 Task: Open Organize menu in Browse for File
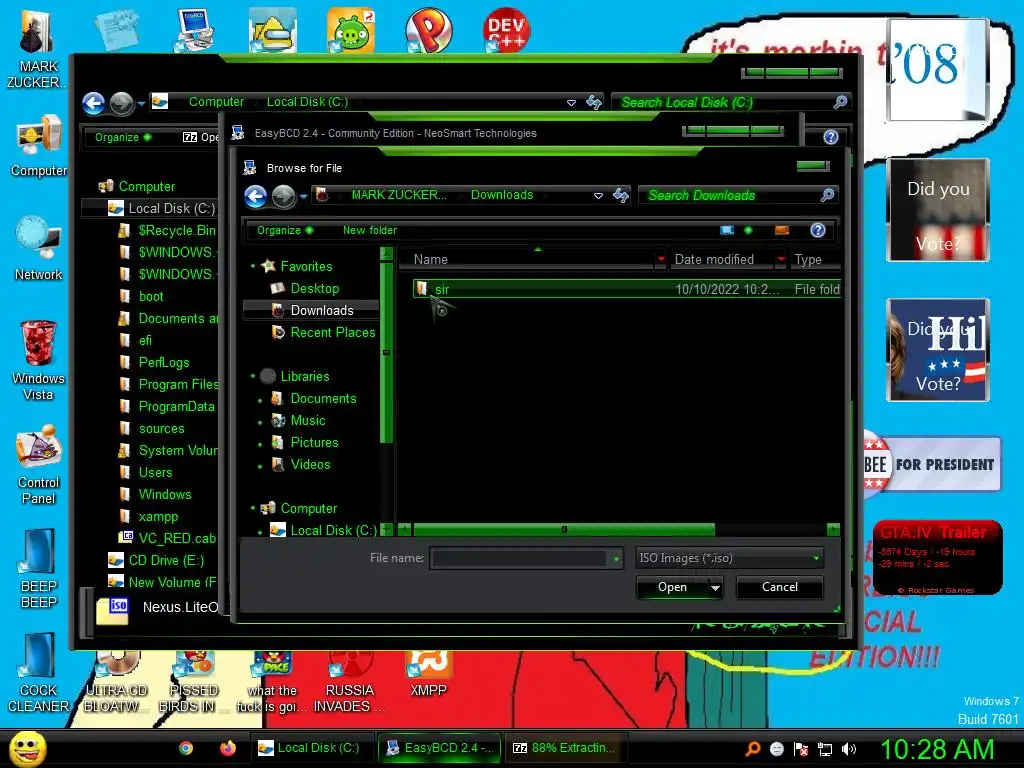tap(285, 230)
